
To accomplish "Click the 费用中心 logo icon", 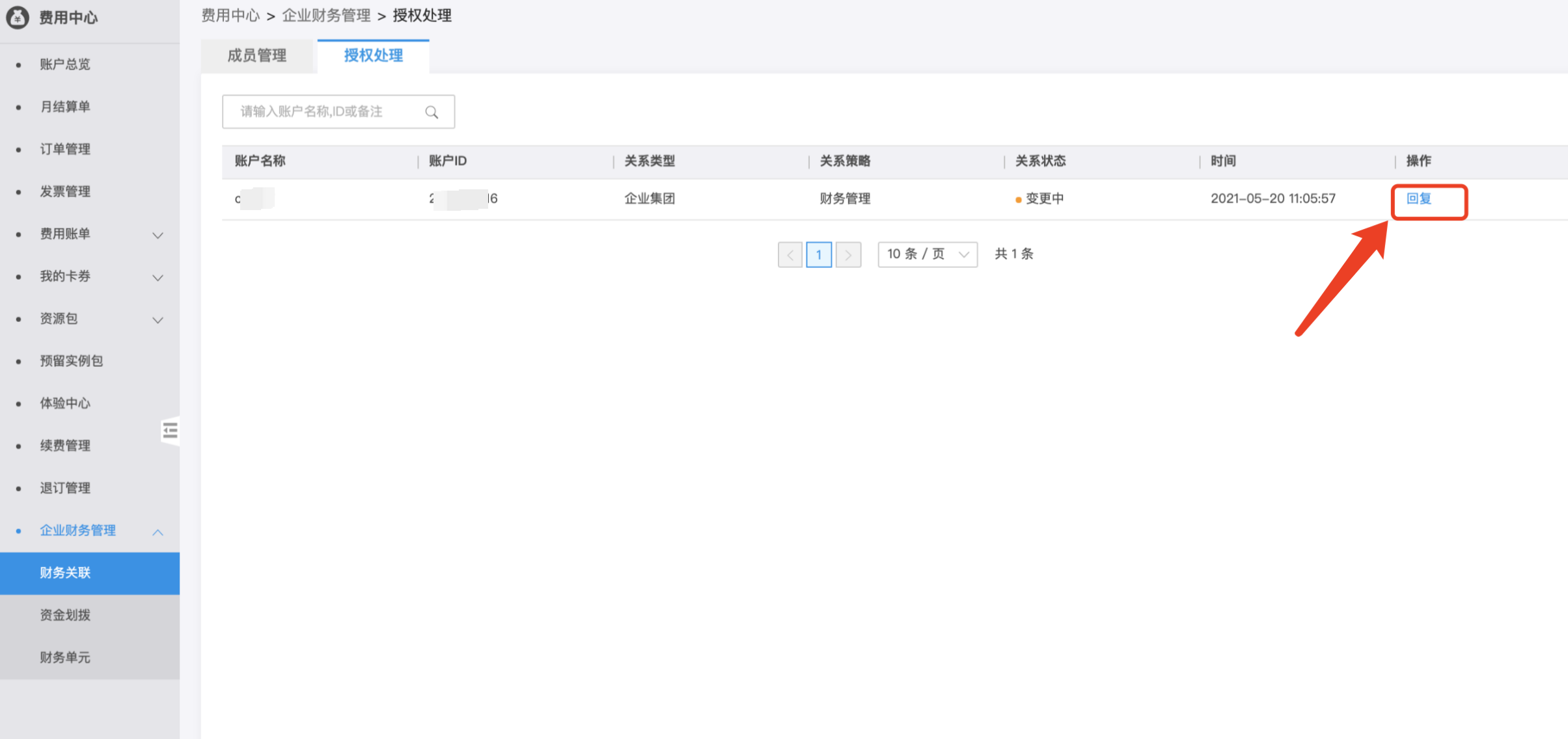I will [x=18, y=18].
